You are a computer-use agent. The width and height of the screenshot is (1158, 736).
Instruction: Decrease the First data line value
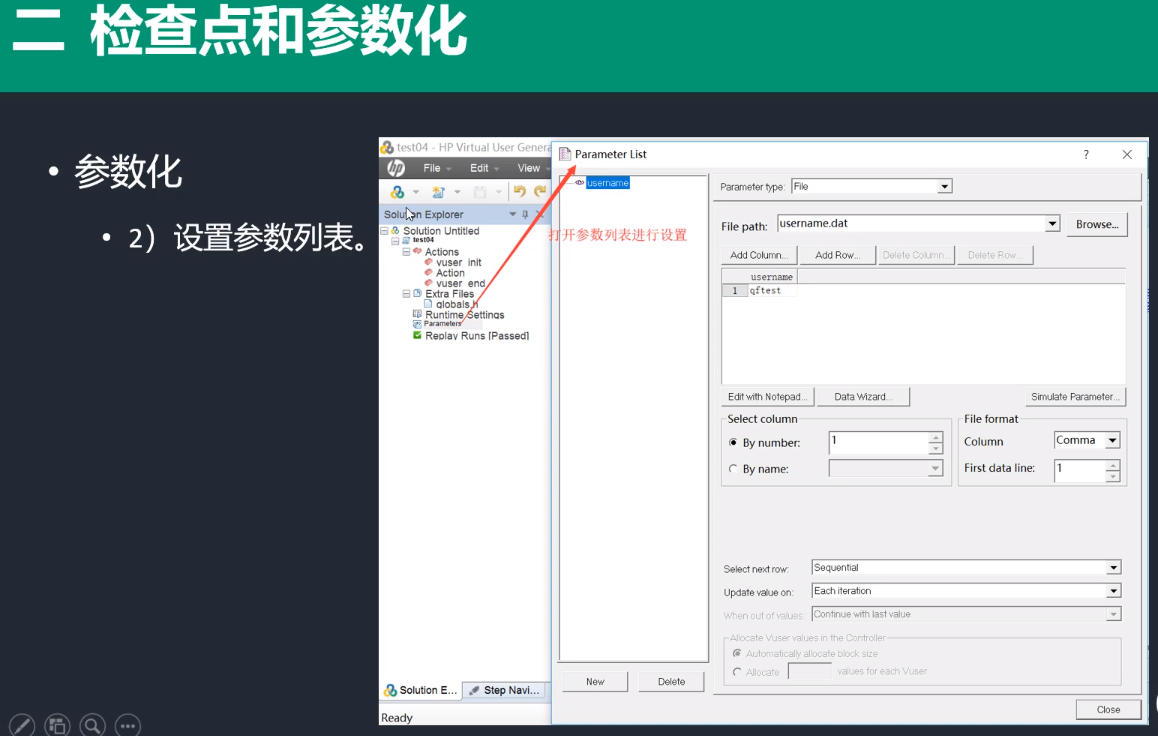(x=1112, y=475)
